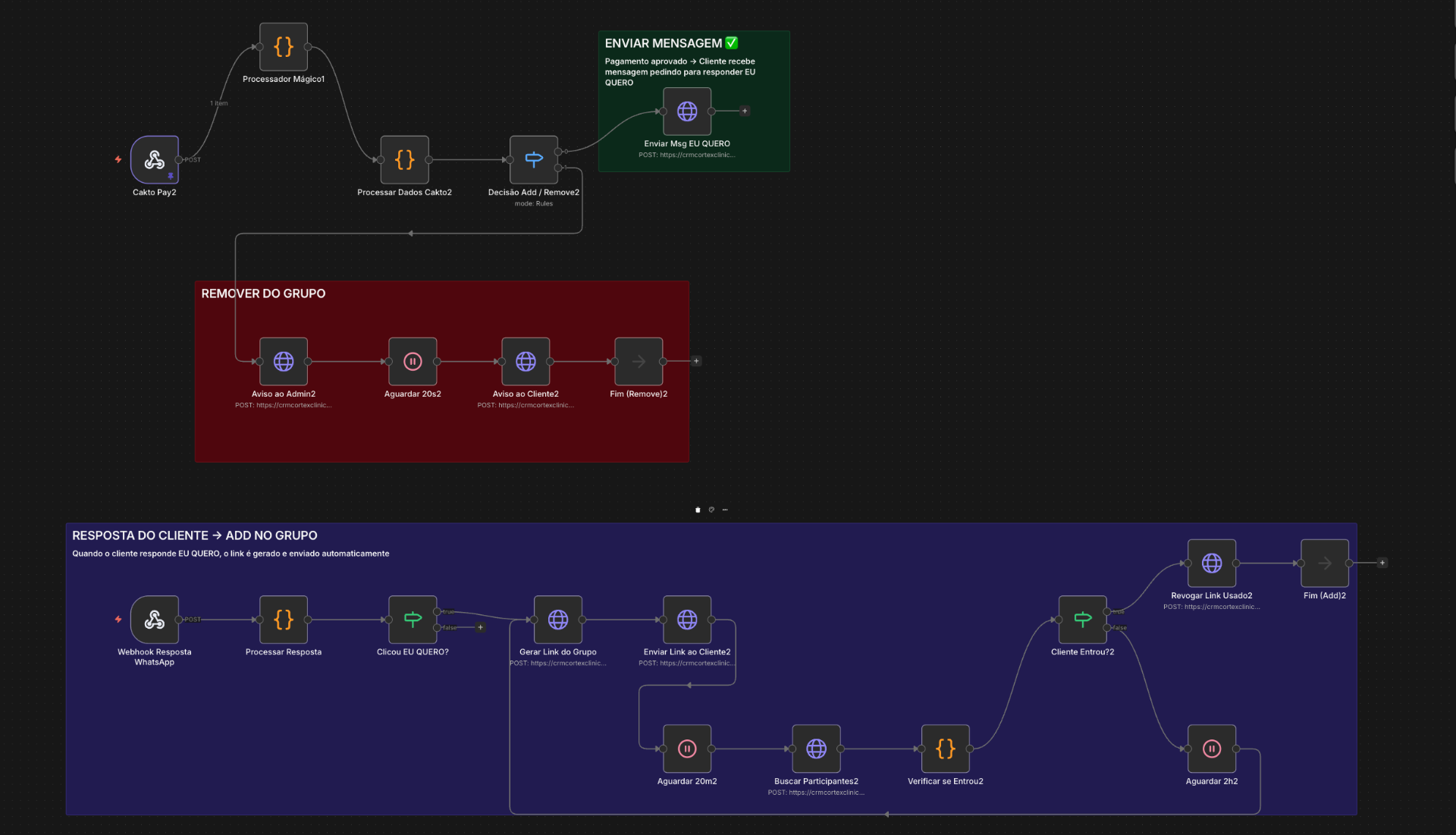
Task: Click the Aguardar 2h2 node label
Action: tap(1212, 781)
